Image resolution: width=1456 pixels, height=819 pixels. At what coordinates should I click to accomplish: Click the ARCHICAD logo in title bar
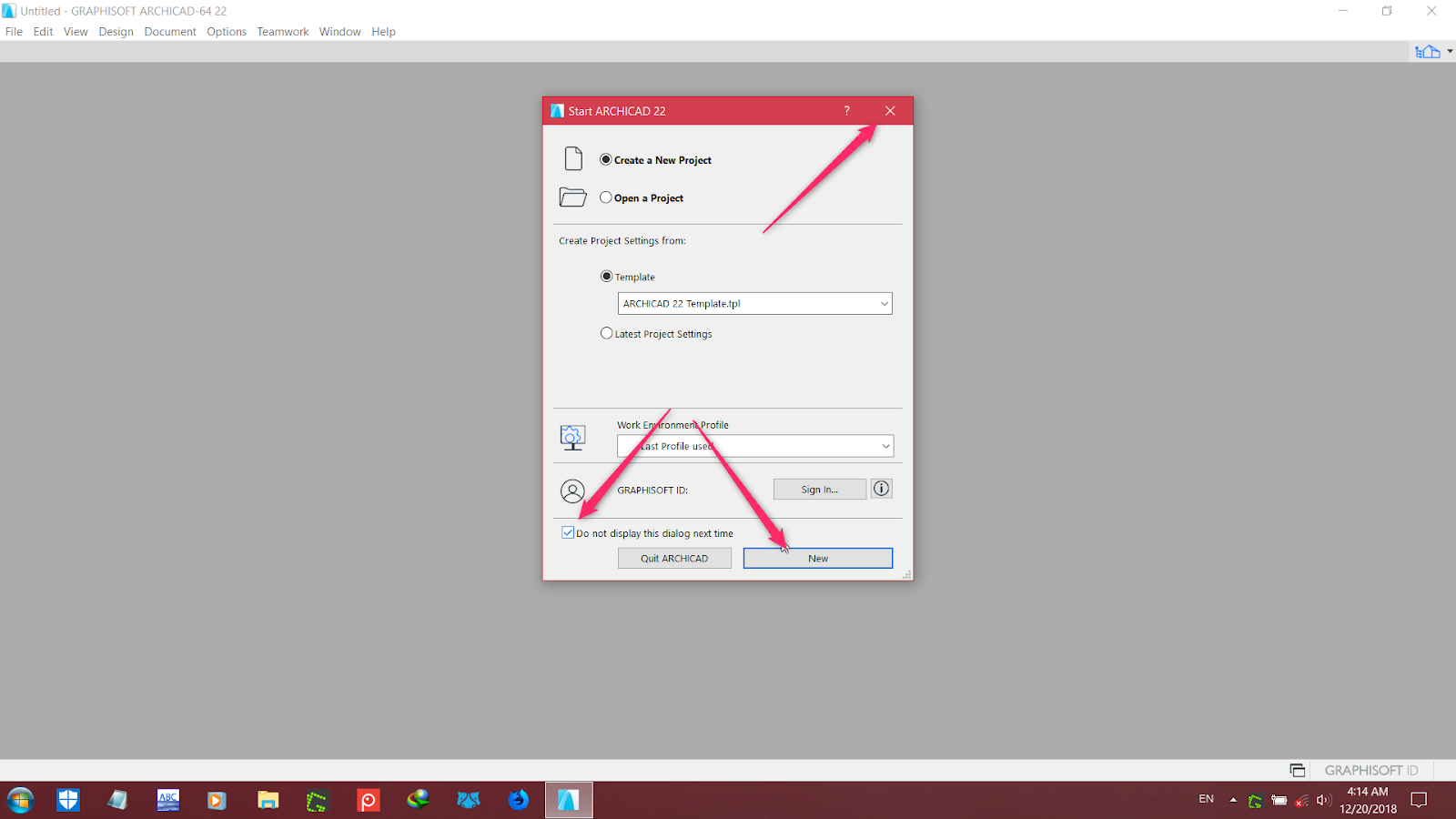point(9,11)
